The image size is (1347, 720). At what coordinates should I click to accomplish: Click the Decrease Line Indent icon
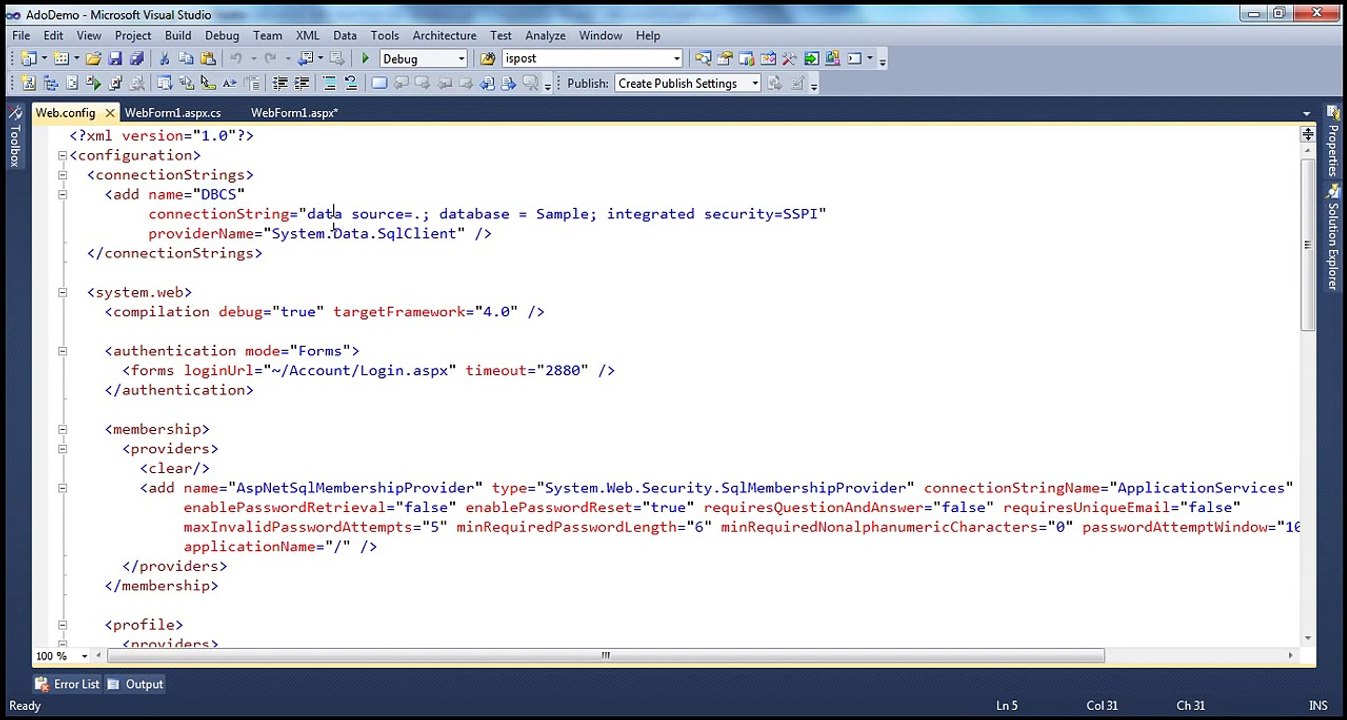click(x=279, y=83)
